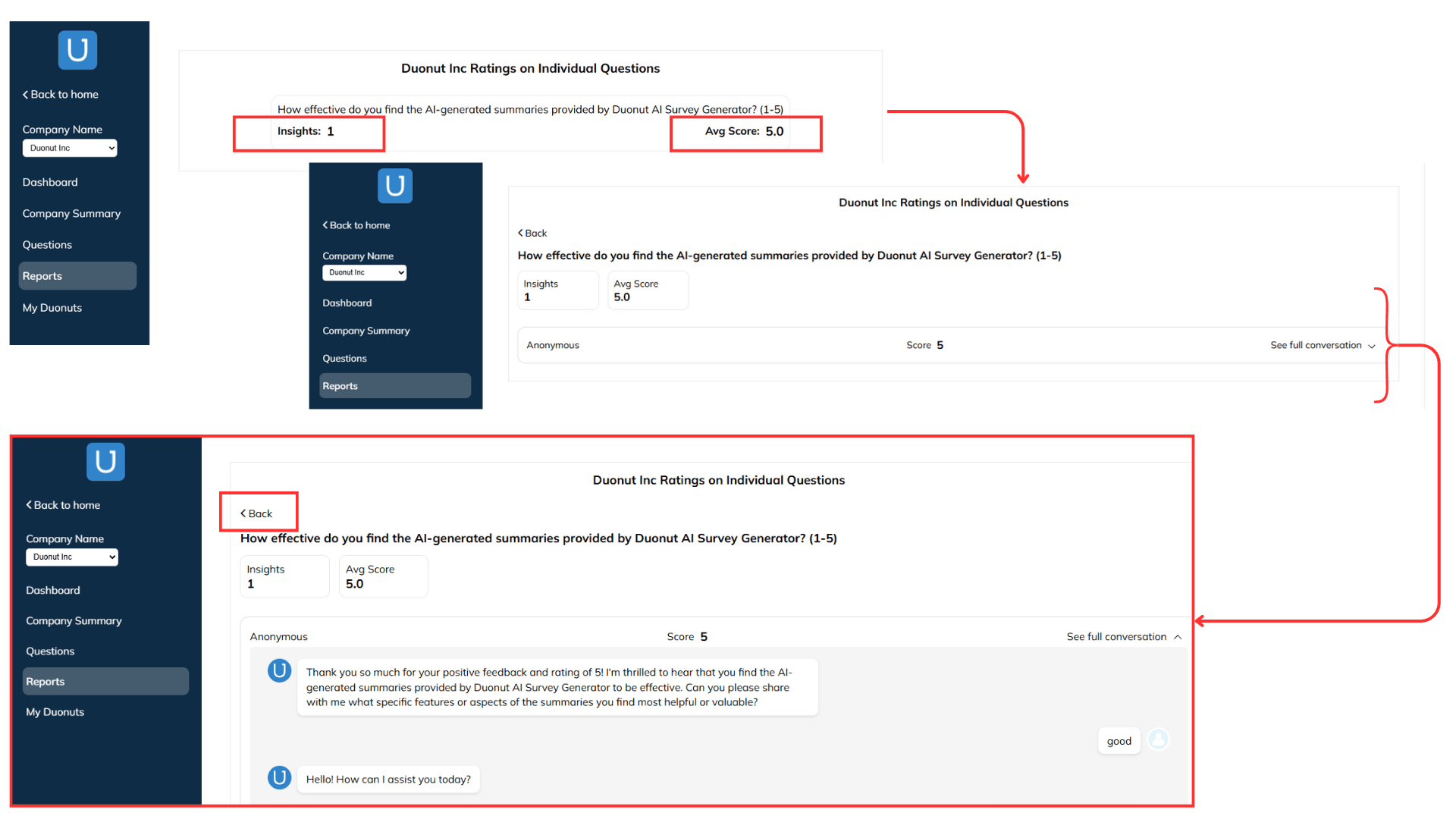Click the Duonut logo in bottom sidebar

tap(105, 461)
